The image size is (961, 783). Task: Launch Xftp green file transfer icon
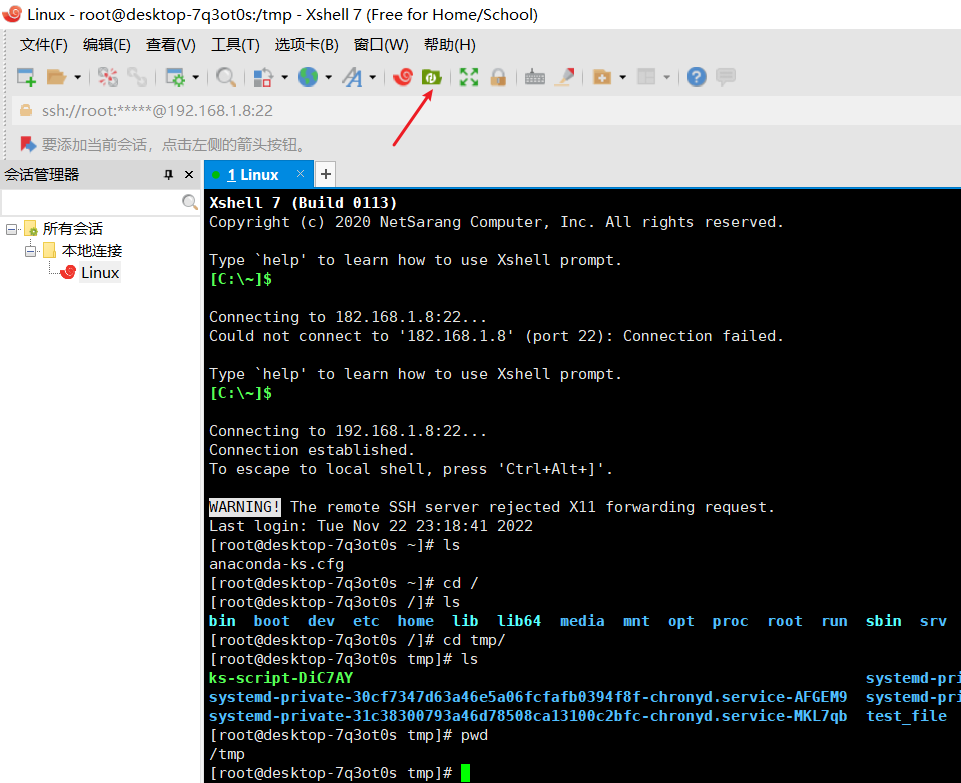(x=431, y=77)
